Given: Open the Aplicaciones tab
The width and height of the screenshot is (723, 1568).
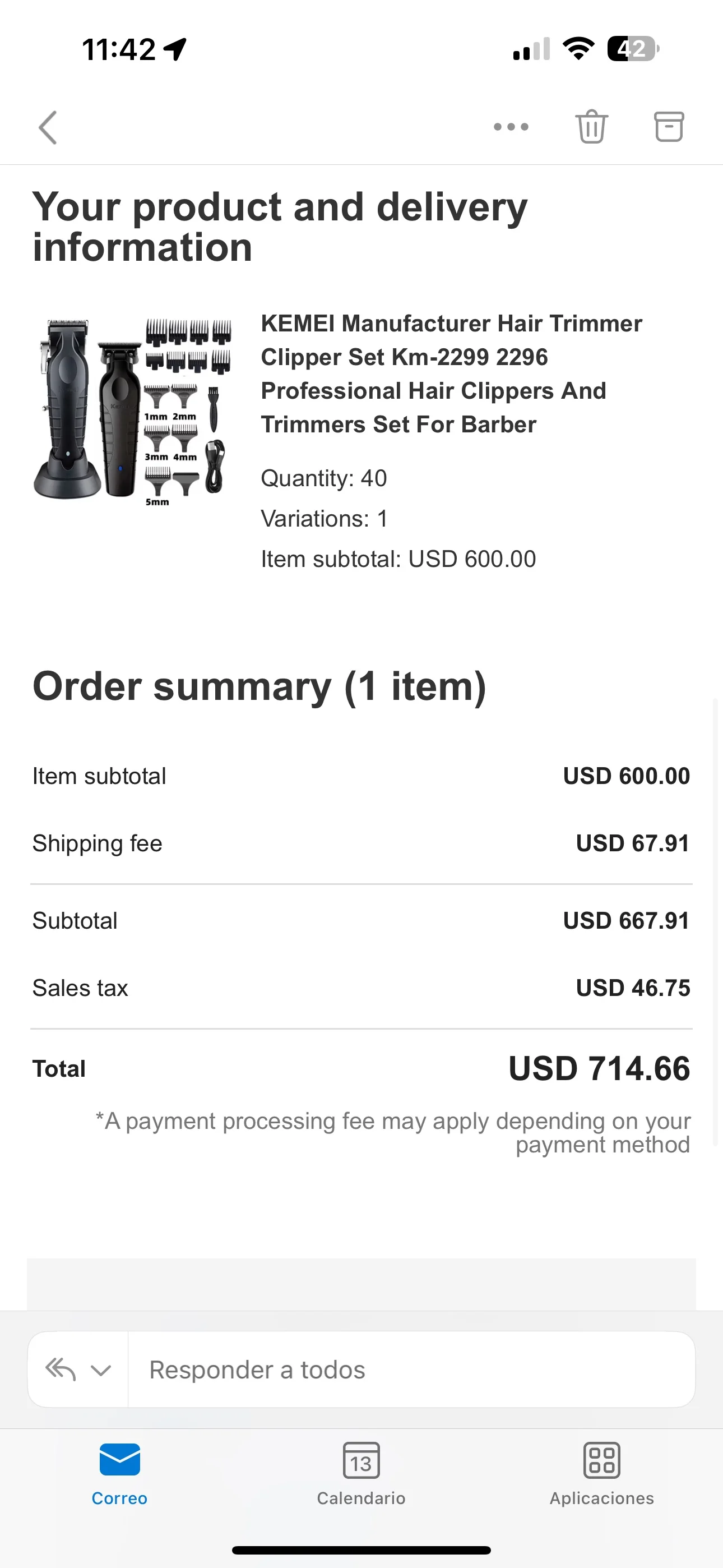Looking at the screenshot, I should (602, 1473).
